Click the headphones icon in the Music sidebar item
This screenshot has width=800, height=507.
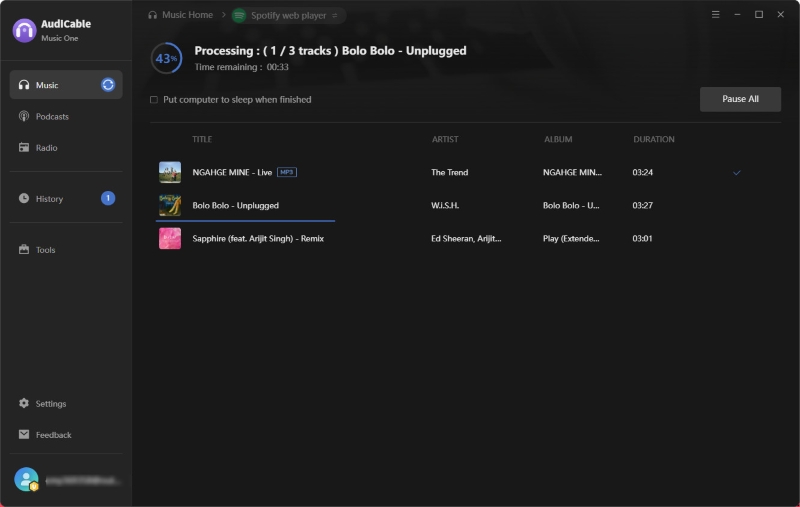(24, 85)
